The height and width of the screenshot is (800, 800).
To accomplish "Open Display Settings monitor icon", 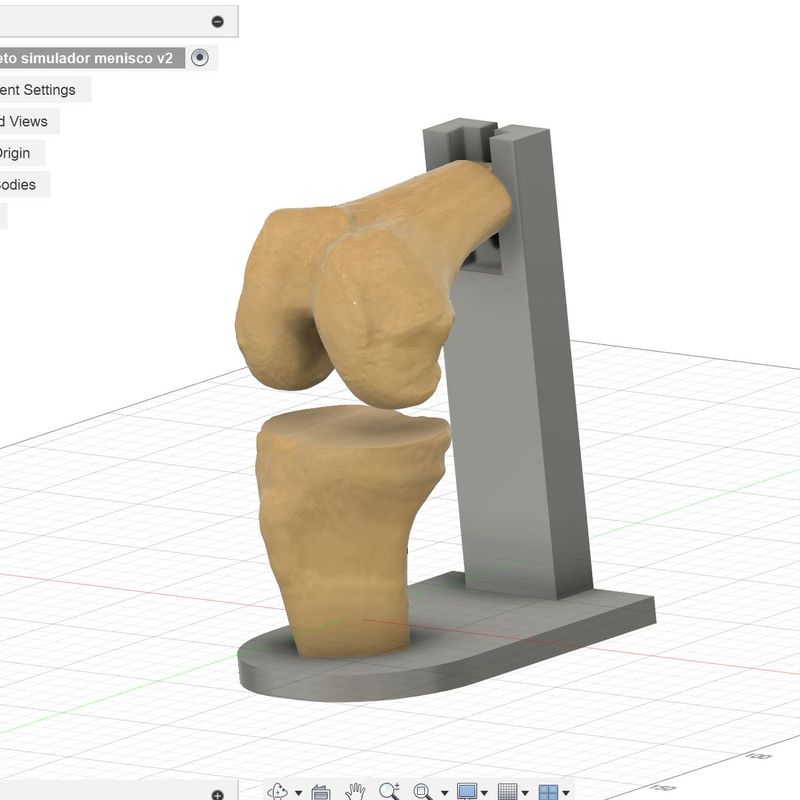I will (467, 792).
